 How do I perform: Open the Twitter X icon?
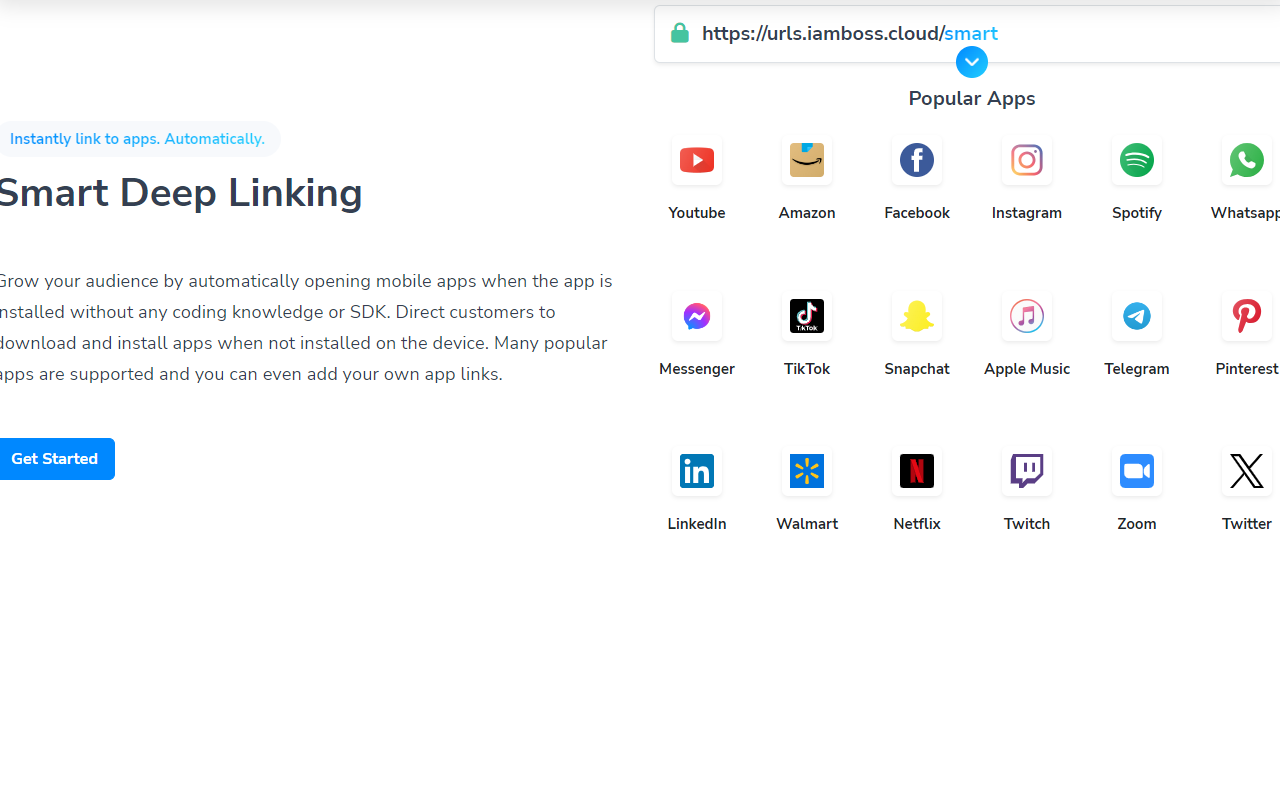1247,471
